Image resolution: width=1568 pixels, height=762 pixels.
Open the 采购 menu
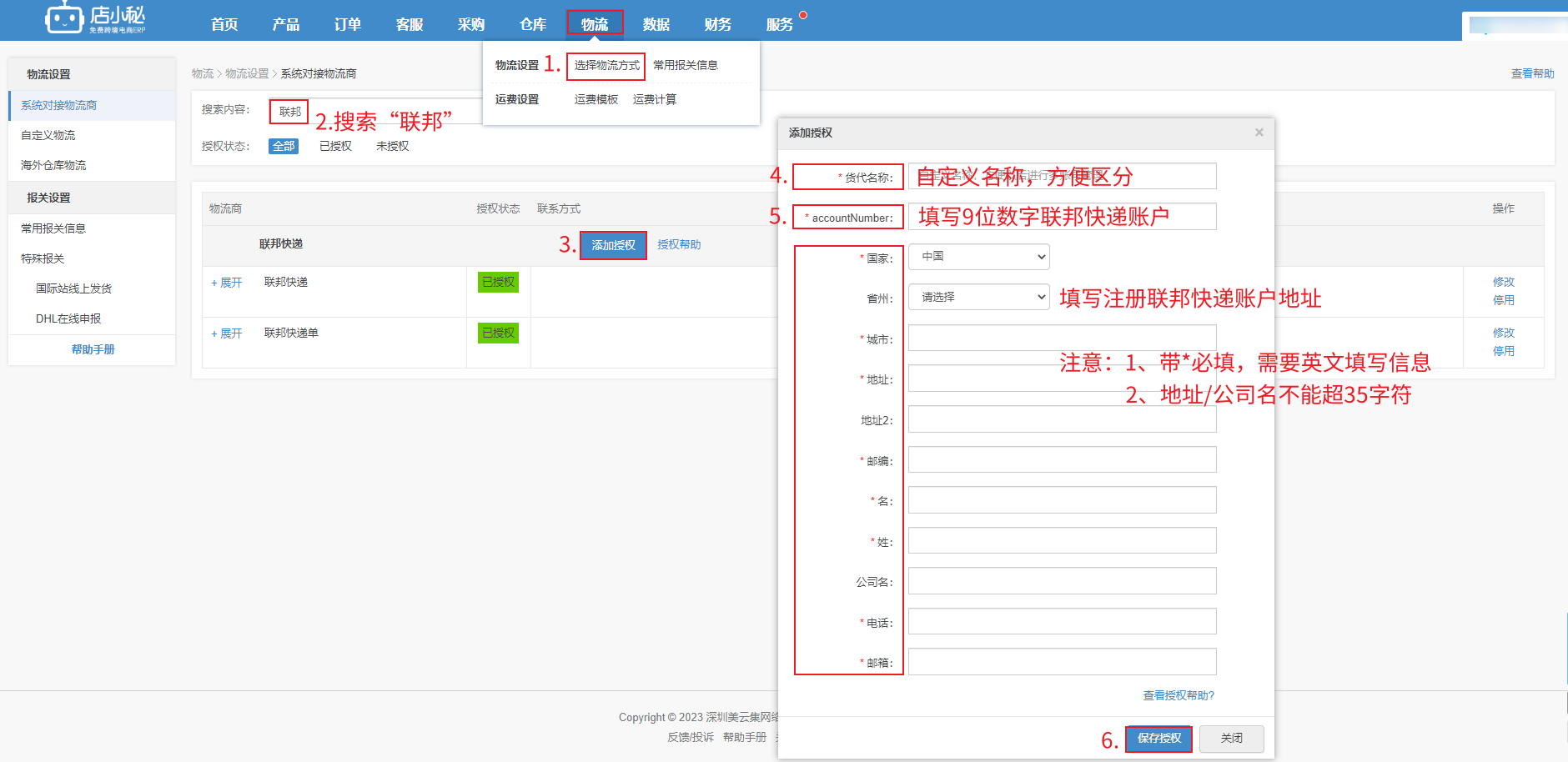(471, 24)
